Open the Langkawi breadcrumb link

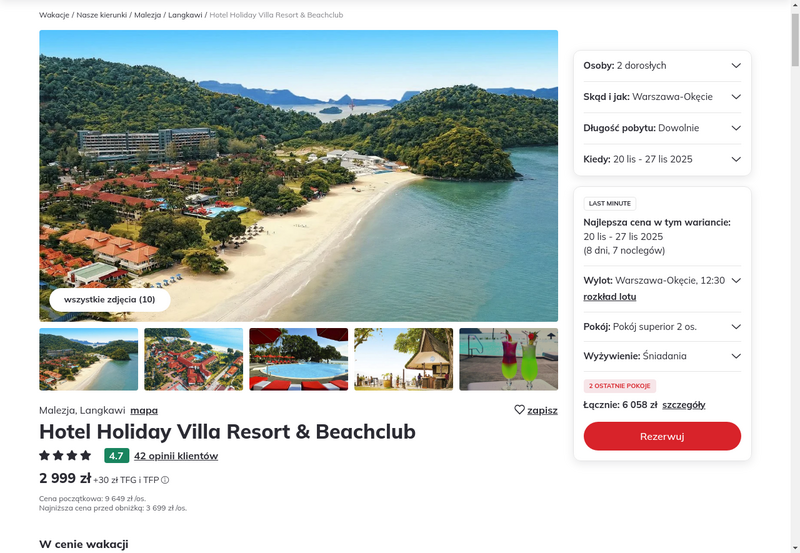[x=185, y=15]
